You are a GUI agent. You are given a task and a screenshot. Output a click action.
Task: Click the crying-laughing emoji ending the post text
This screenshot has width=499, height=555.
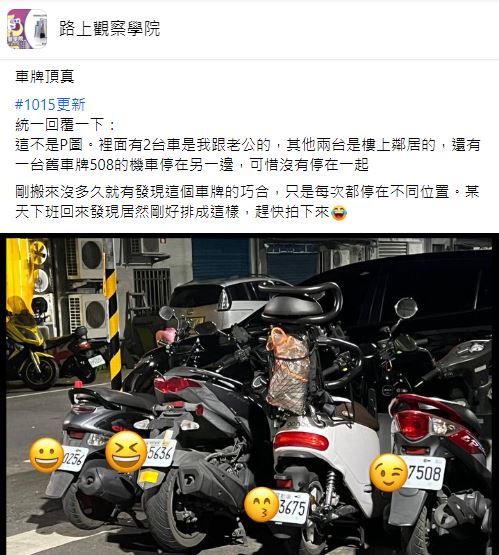(339, 213)
